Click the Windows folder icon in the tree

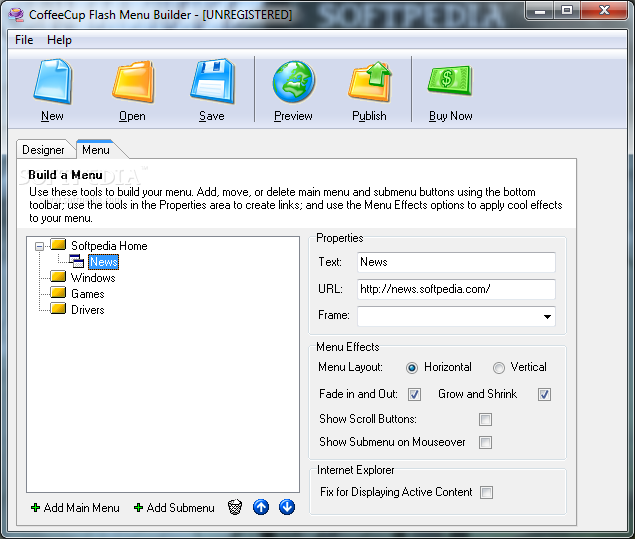point(58,277)
